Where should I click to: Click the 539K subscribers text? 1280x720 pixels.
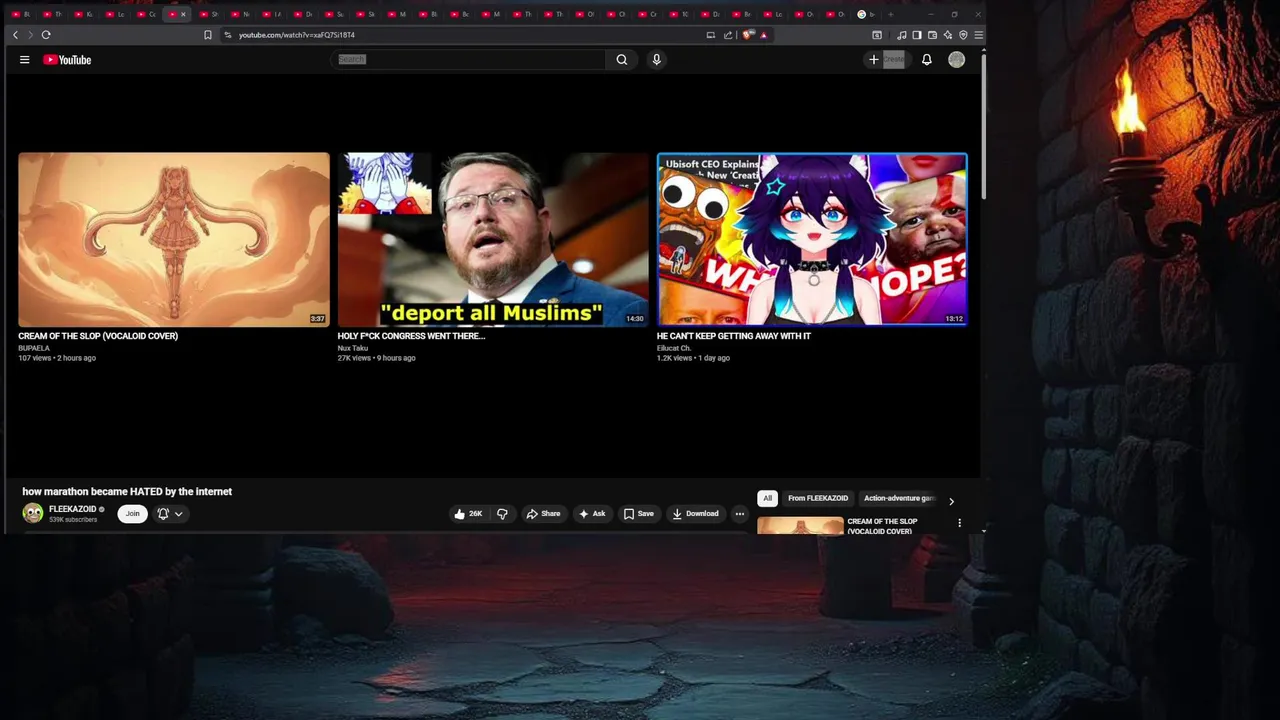[73, 520]
